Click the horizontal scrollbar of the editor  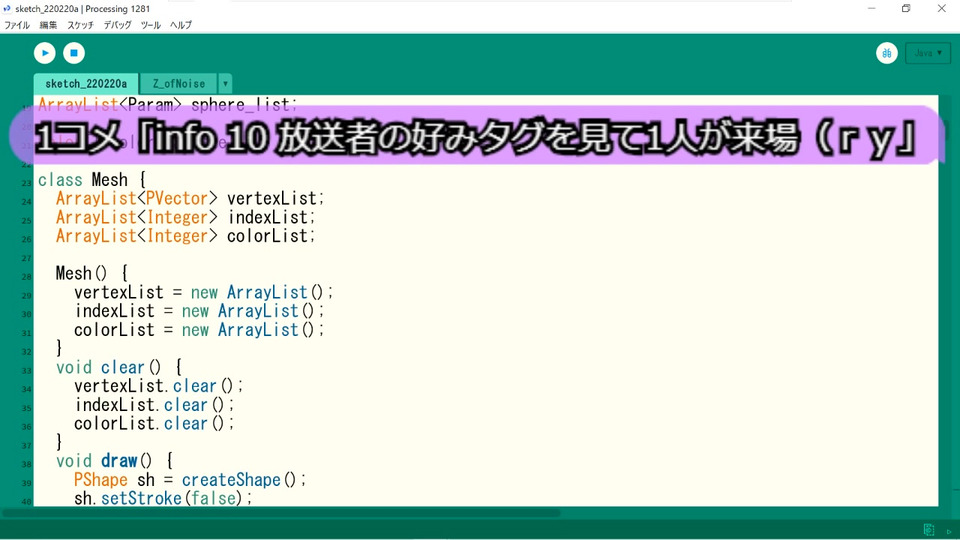(282, 513)
